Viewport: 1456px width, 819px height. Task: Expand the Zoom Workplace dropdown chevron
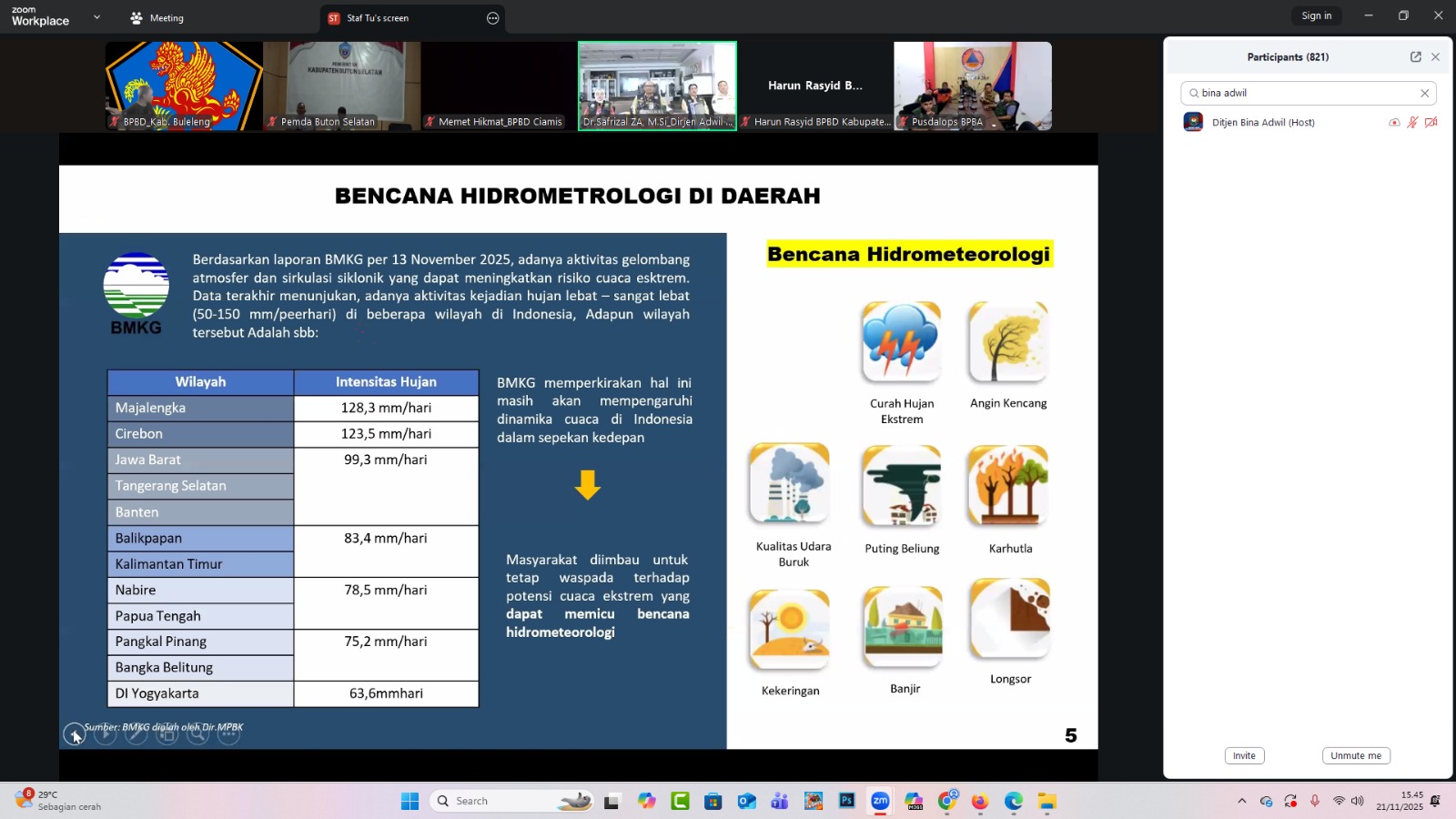97,17
